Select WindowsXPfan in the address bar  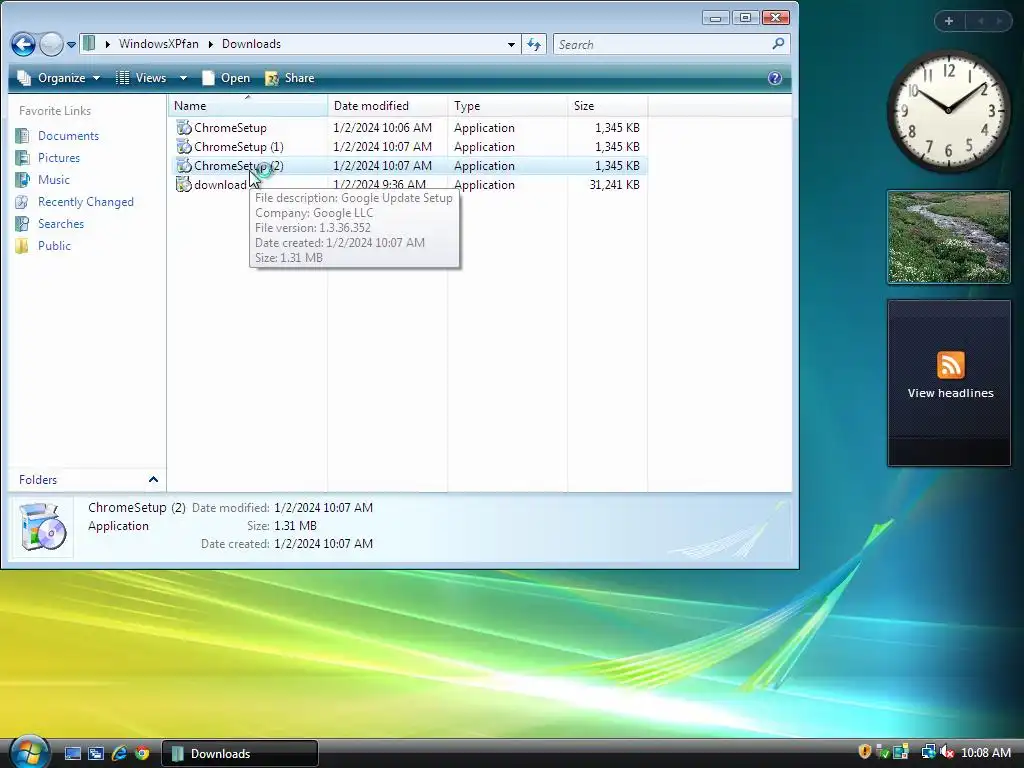coord(159,44)
